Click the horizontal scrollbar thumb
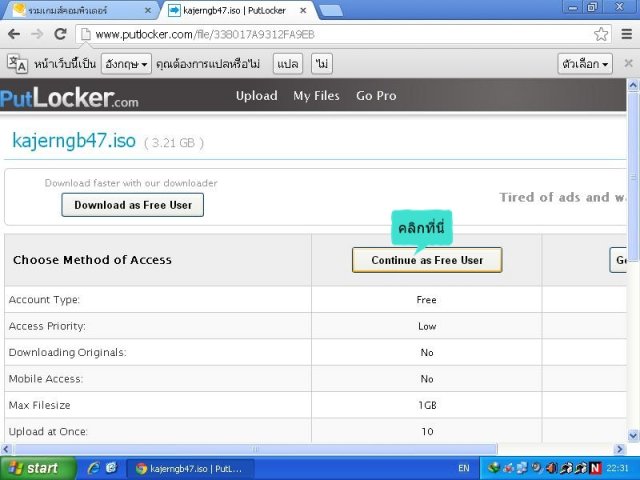The width and height of the screenshot is (640, 480). click(256, 449)
